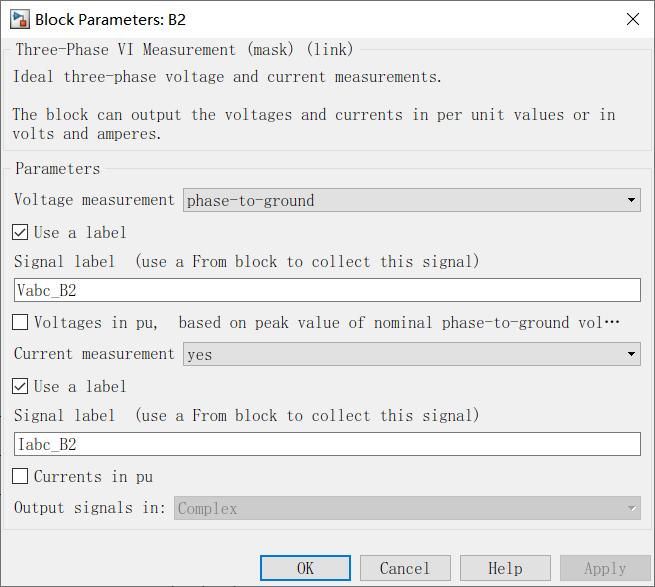The image size is (655, 587).
Task: Toggle voltage 'Use a label' checkbox
Action: click(x=20, y=232)
